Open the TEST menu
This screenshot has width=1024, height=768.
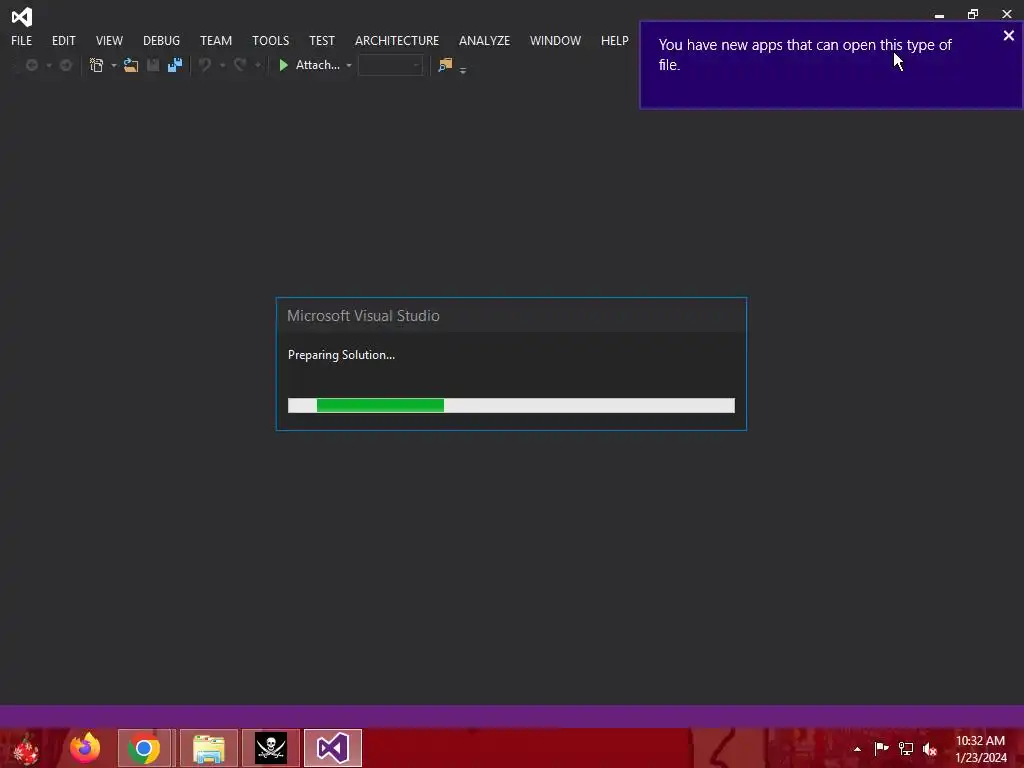pyautogui.click(x=322, y=40)
